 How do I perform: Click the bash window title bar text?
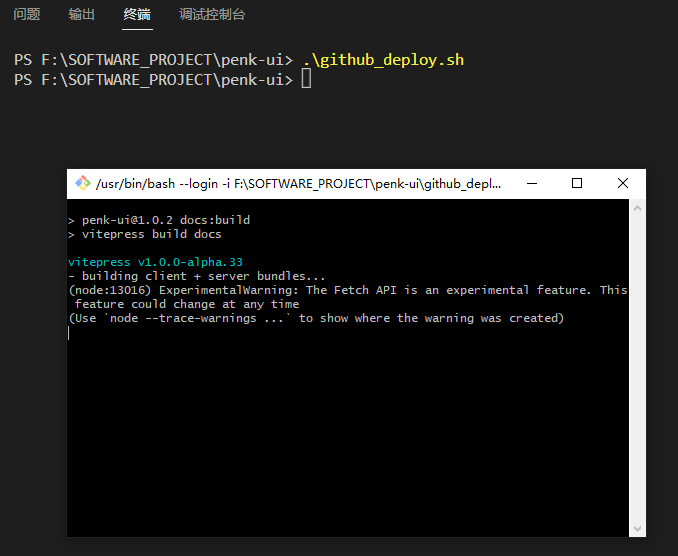(x=298, y=184)
